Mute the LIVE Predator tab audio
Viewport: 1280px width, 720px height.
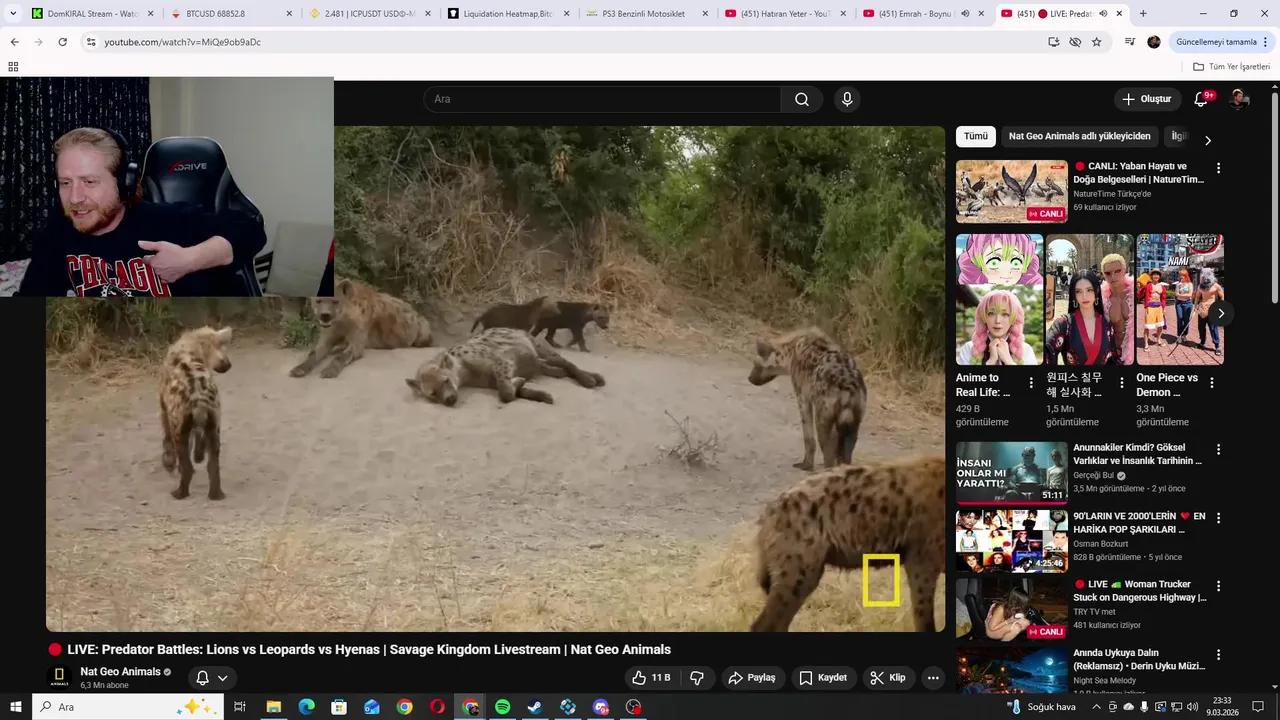point(1102,14)
